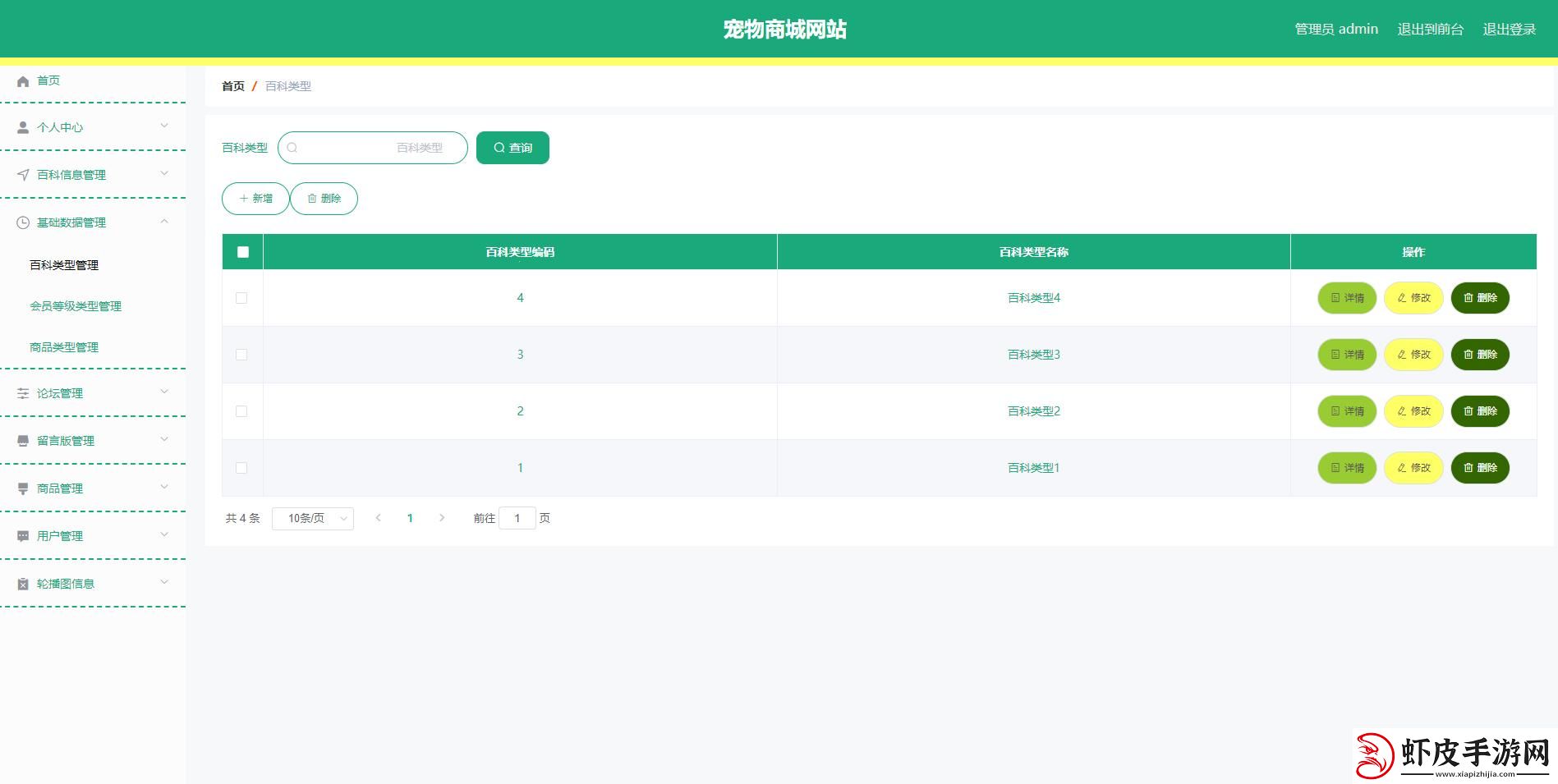Screen dimensions: 1558x784
Task: Expand the 论坛管理 menu chevron
Action: 164,392
